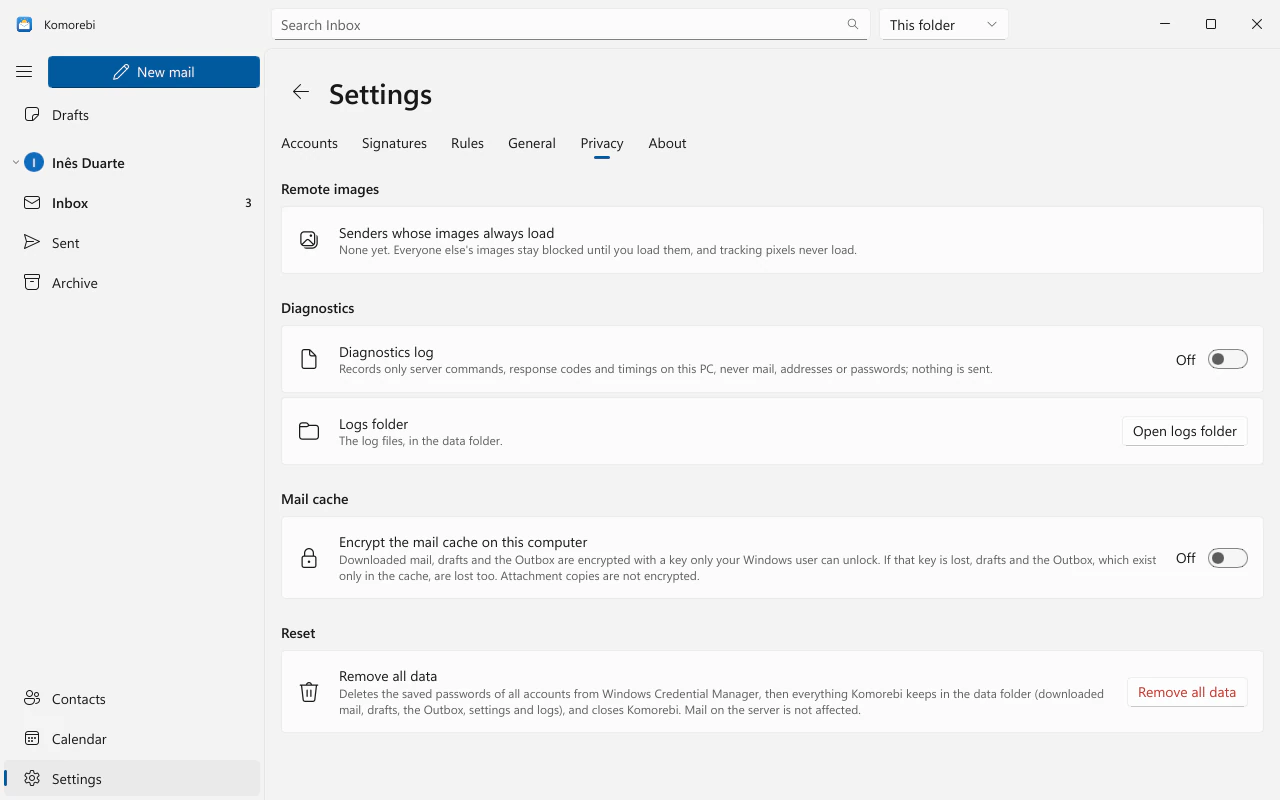
Task: Click the Sent folder label
Action: [x=66, y=243]
